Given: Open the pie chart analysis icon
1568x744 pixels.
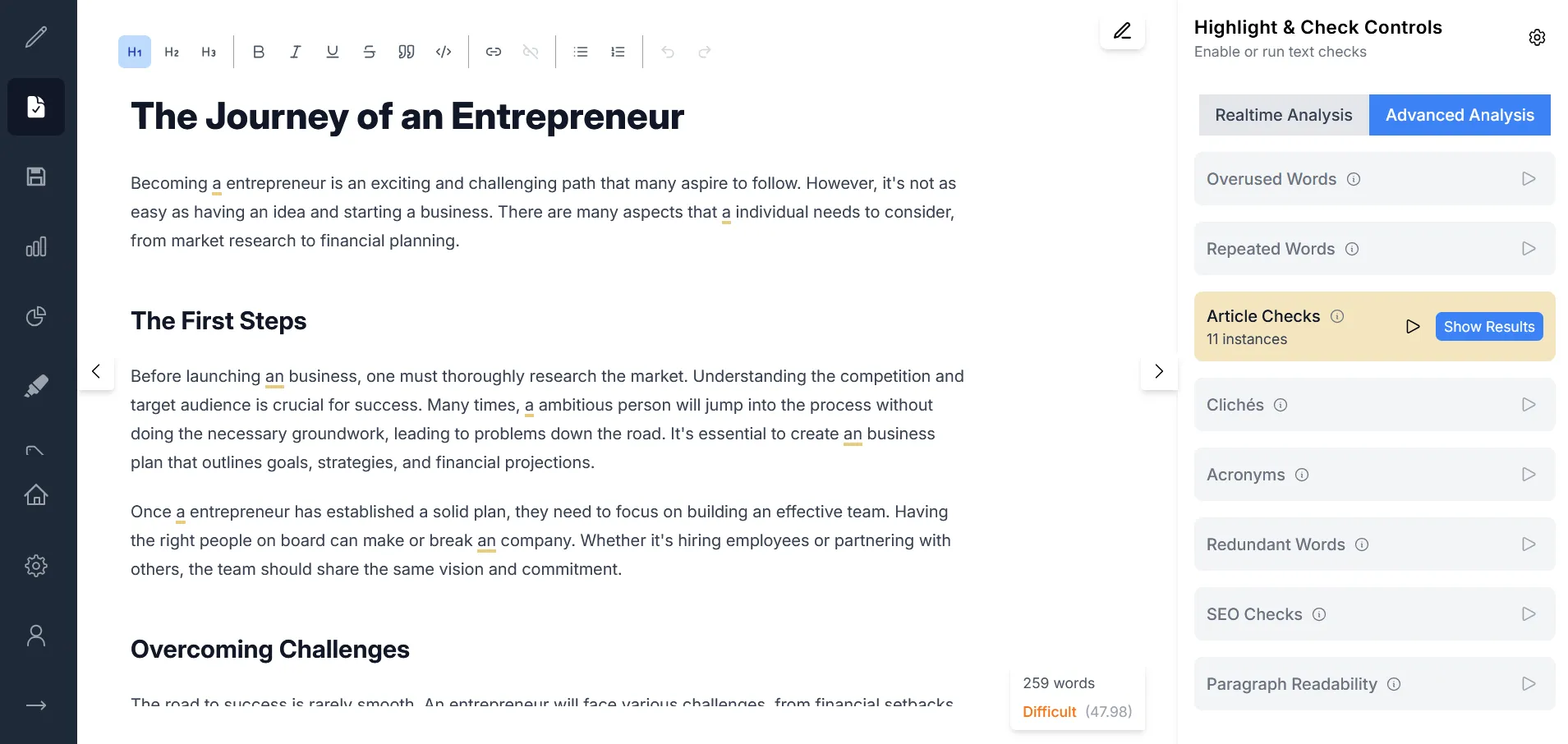Looking at the screenshot, I should [36, 316].
